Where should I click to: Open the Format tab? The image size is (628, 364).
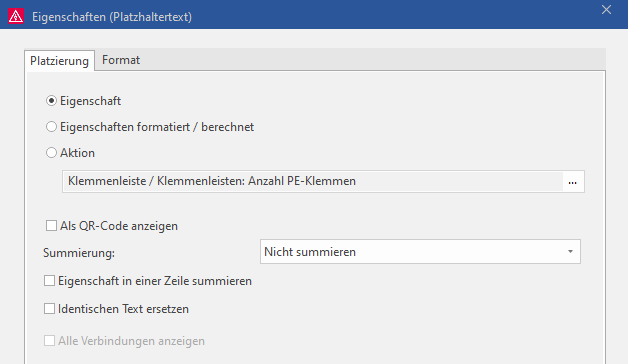[x=121, y=60]
